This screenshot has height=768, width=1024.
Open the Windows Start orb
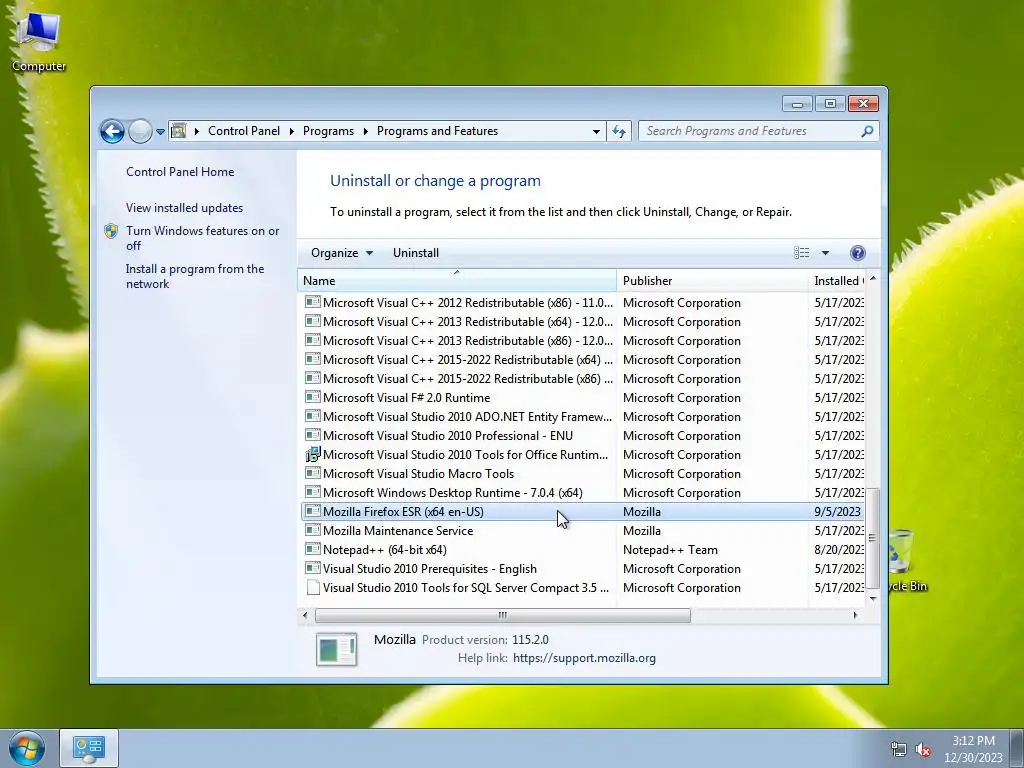click(27, 748)
